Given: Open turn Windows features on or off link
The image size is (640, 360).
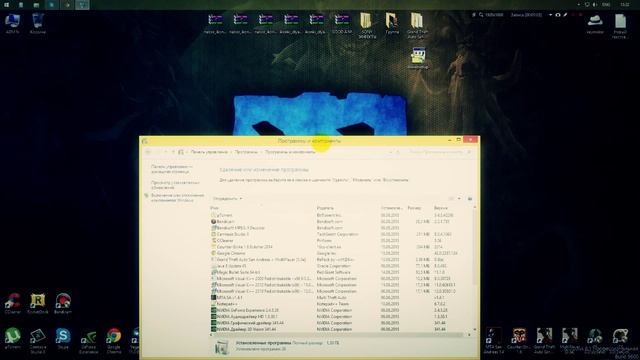Looking at the screenshot, I should (177, 198).
